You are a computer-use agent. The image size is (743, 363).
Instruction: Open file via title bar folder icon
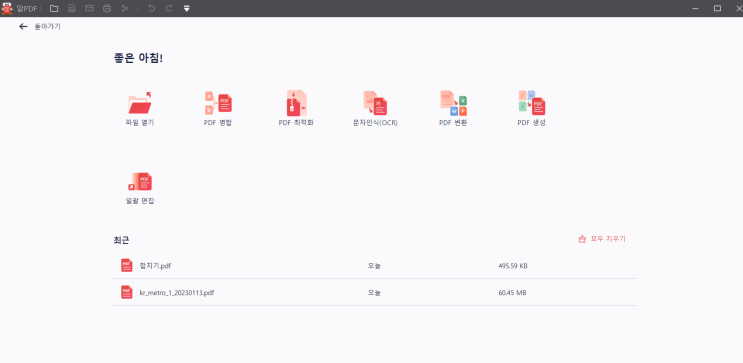tap(54, 9)
